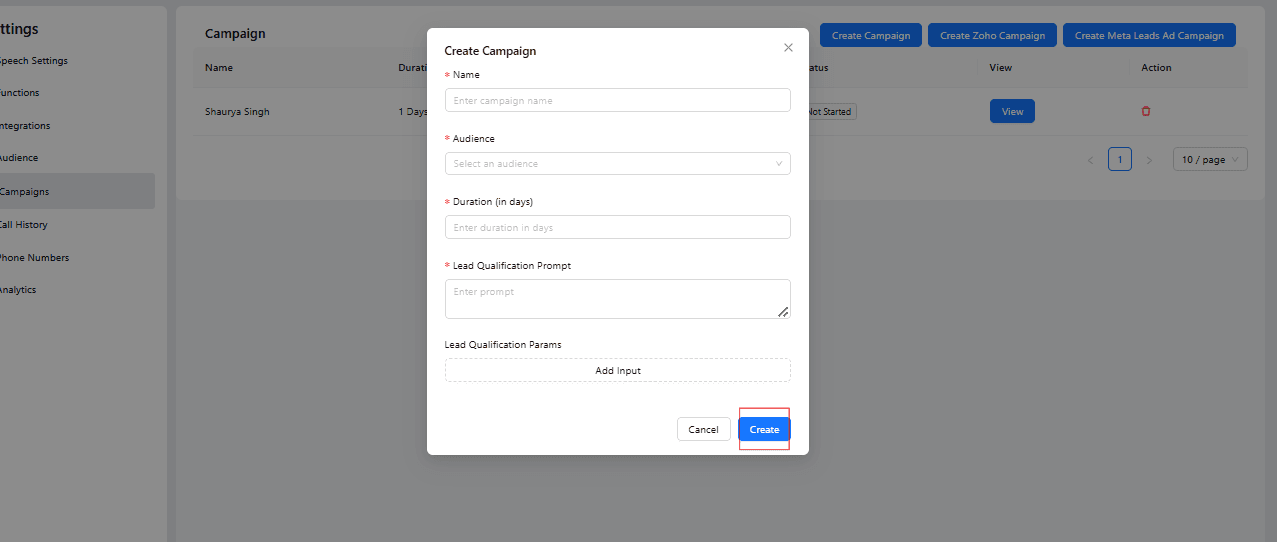Delete the Shaurya Singh campaign
The width and height of the screenshot is (1277, 542).
(1146, 111)
